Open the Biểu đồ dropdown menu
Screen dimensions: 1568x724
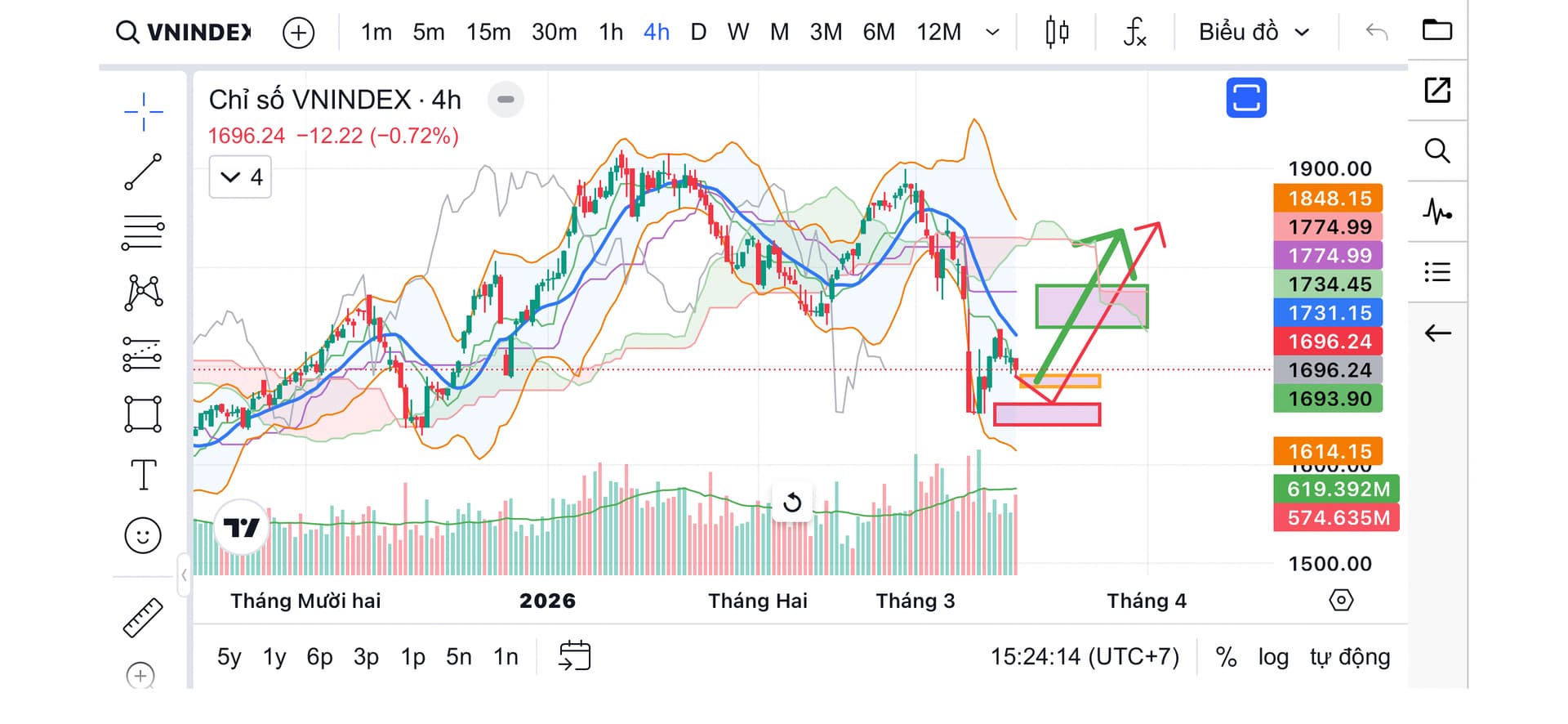[x=1254, y=33]
